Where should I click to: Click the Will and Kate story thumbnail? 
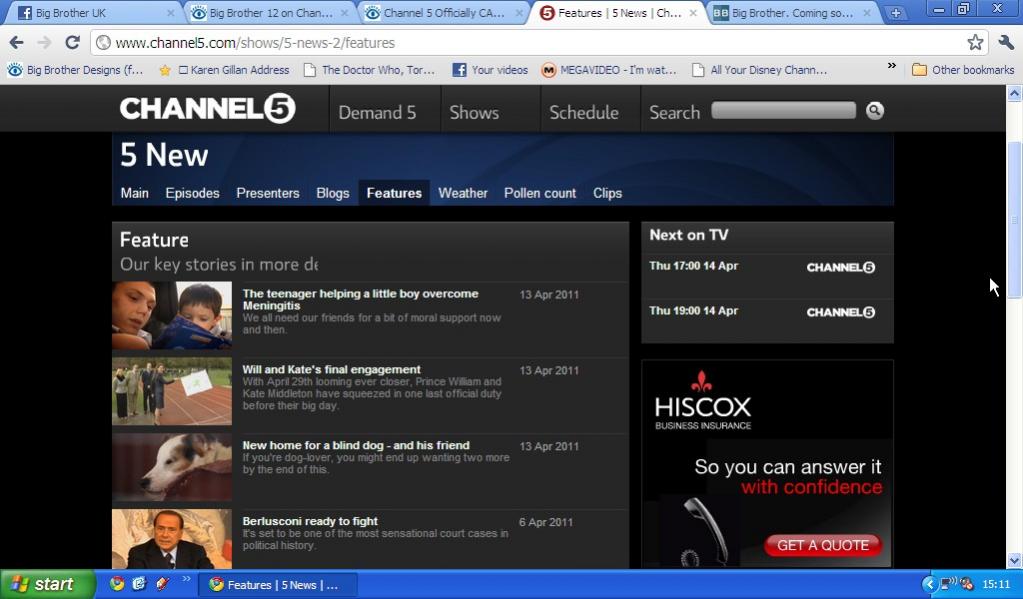pyautogui.click(x=172, y=392)
